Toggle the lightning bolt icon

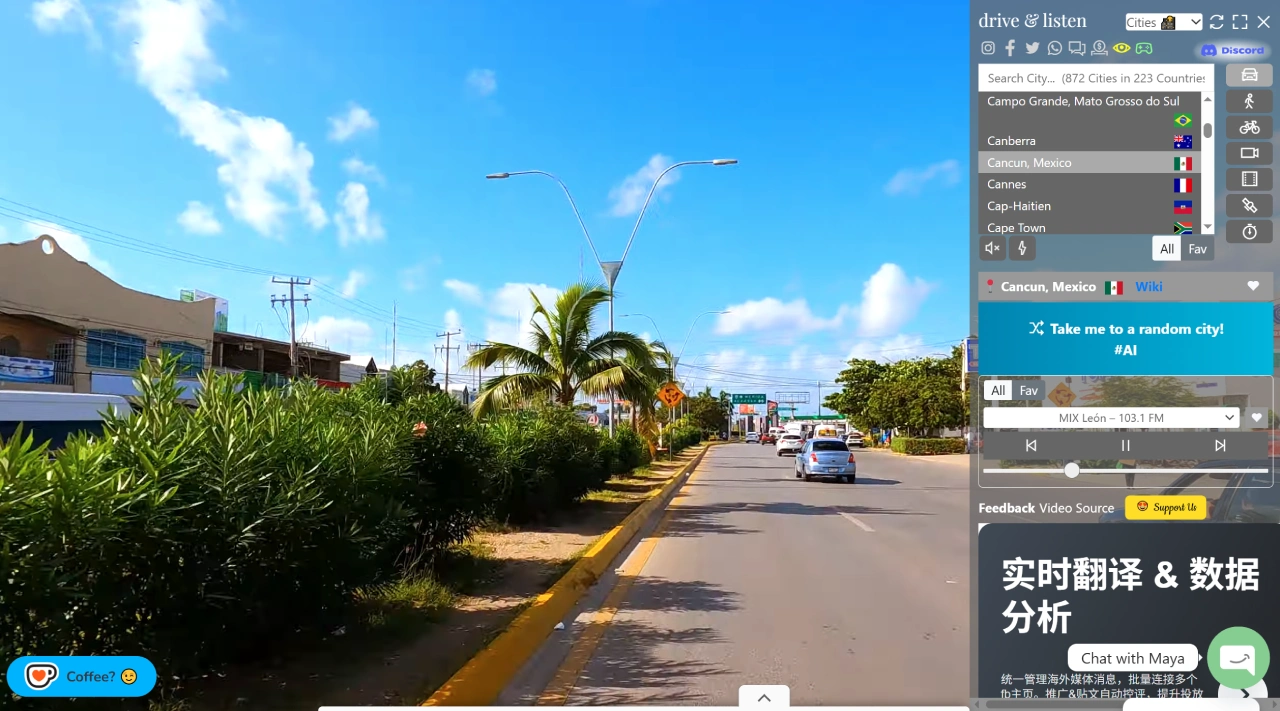(x=1022, y=248)
